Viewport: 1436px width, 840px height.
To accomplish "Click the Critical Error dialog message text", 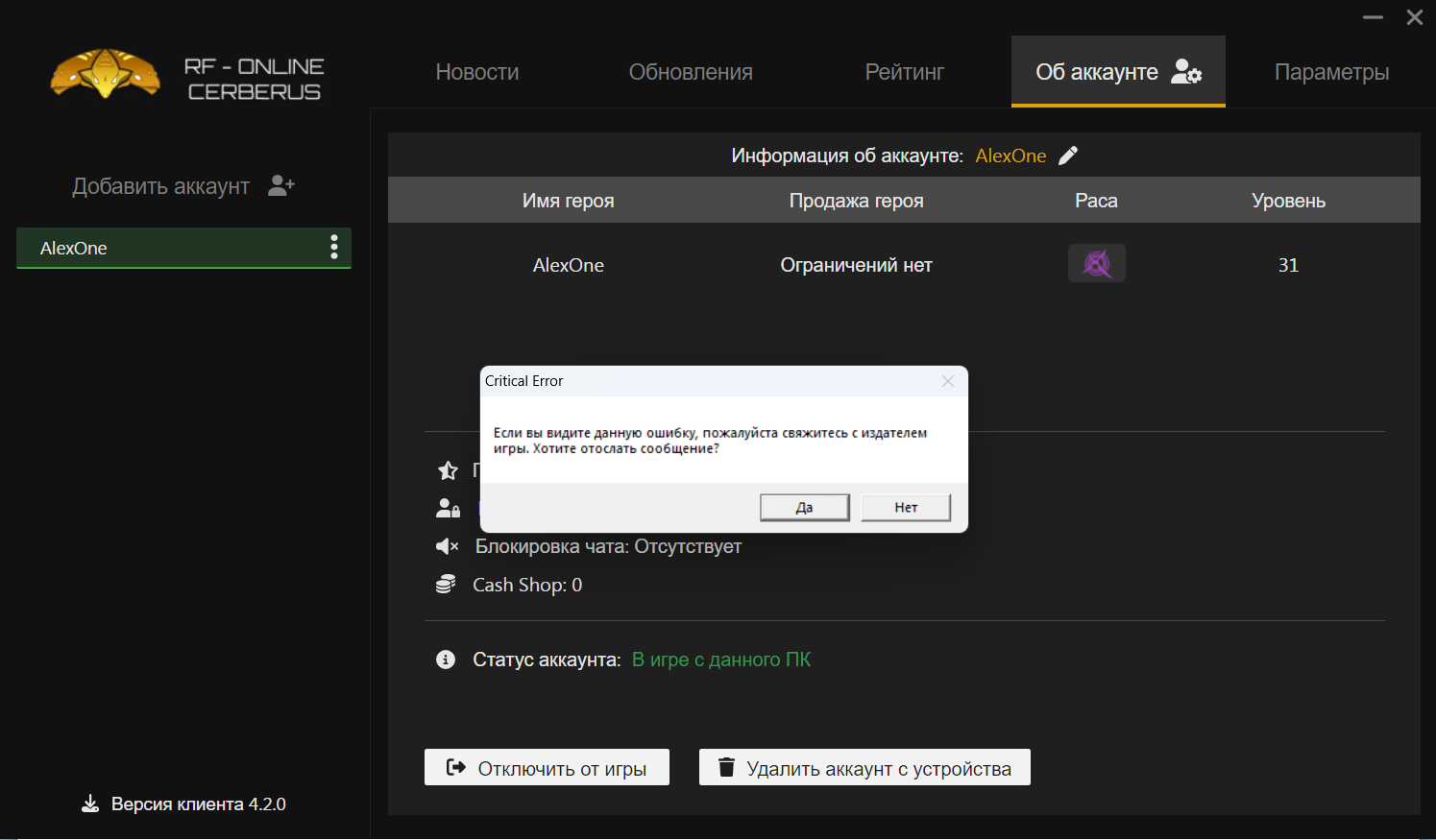I will click(x=710, y=441).
